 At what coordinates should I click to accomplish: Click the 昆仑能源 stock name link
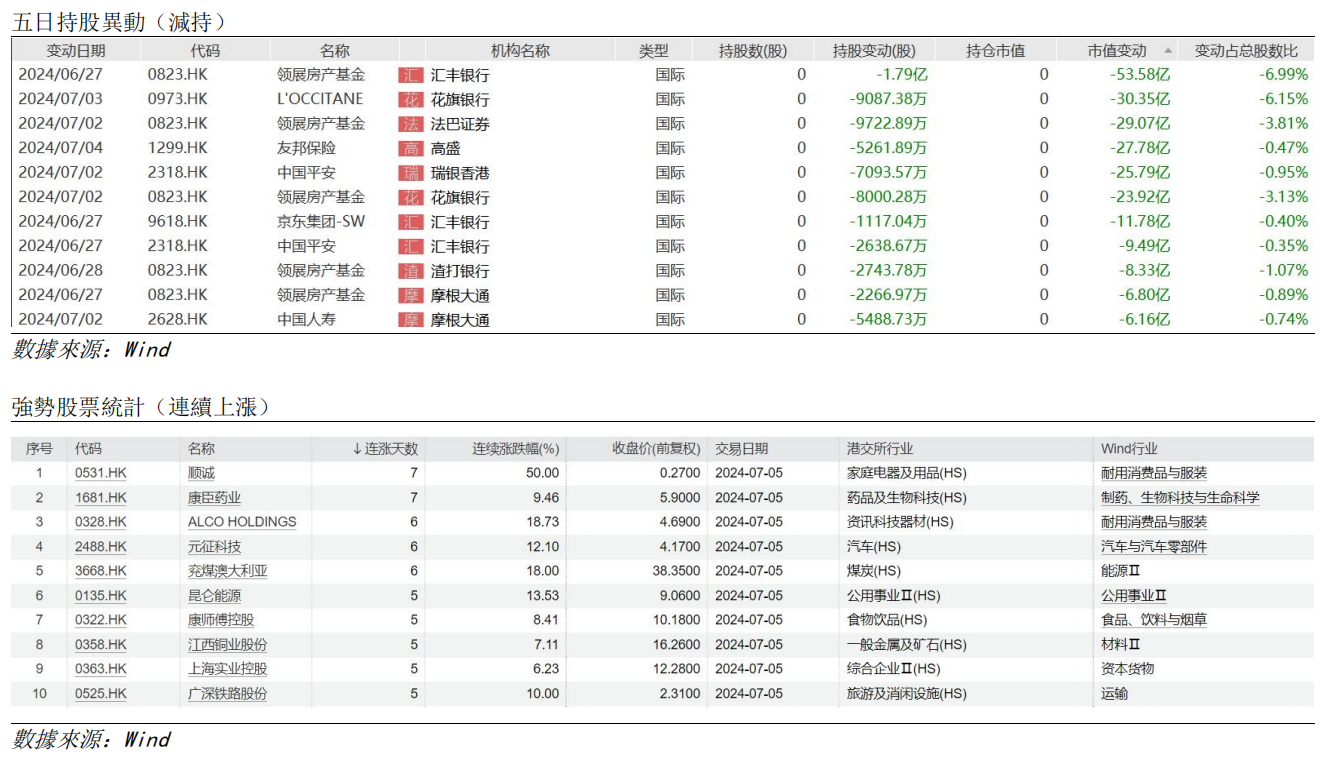point(214,596)
